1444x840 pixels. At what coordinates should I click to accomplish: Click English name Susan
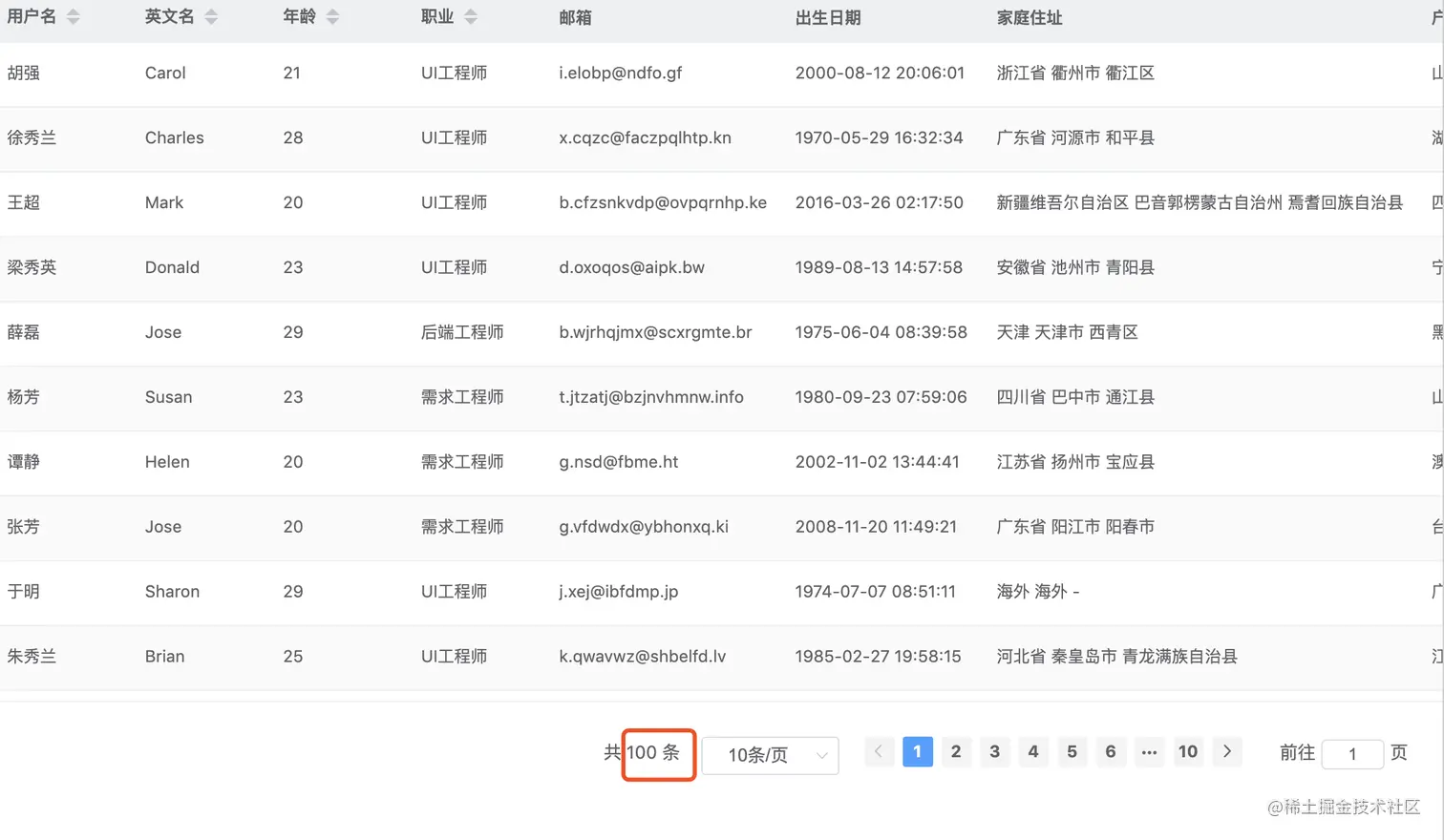(x=168, y=397)
